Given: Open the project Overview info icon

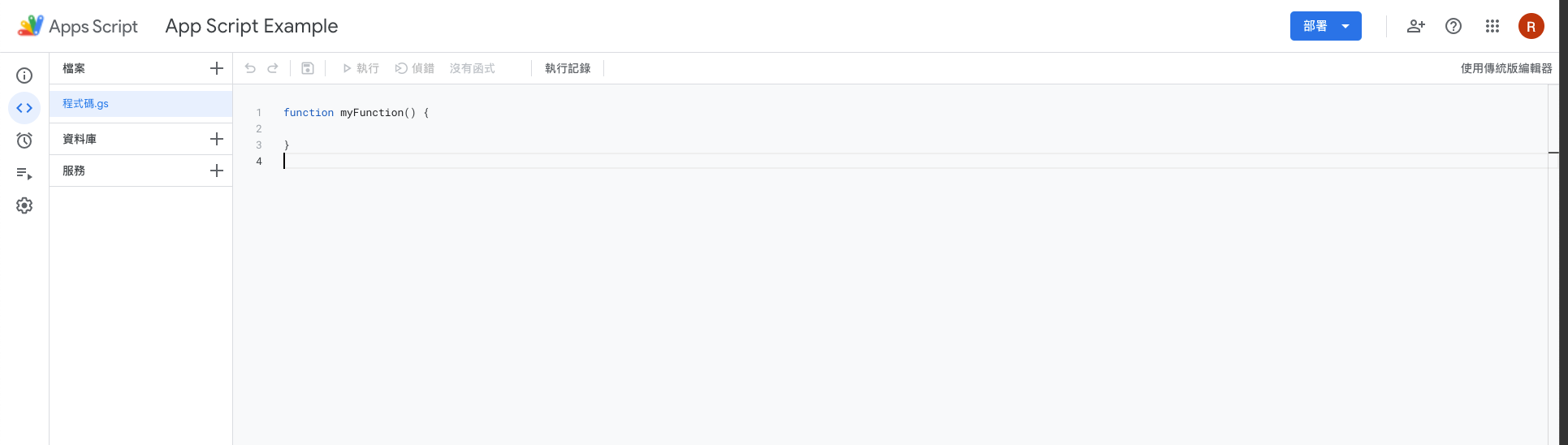Looking at the screenshot, I should (x=24, y=76).
